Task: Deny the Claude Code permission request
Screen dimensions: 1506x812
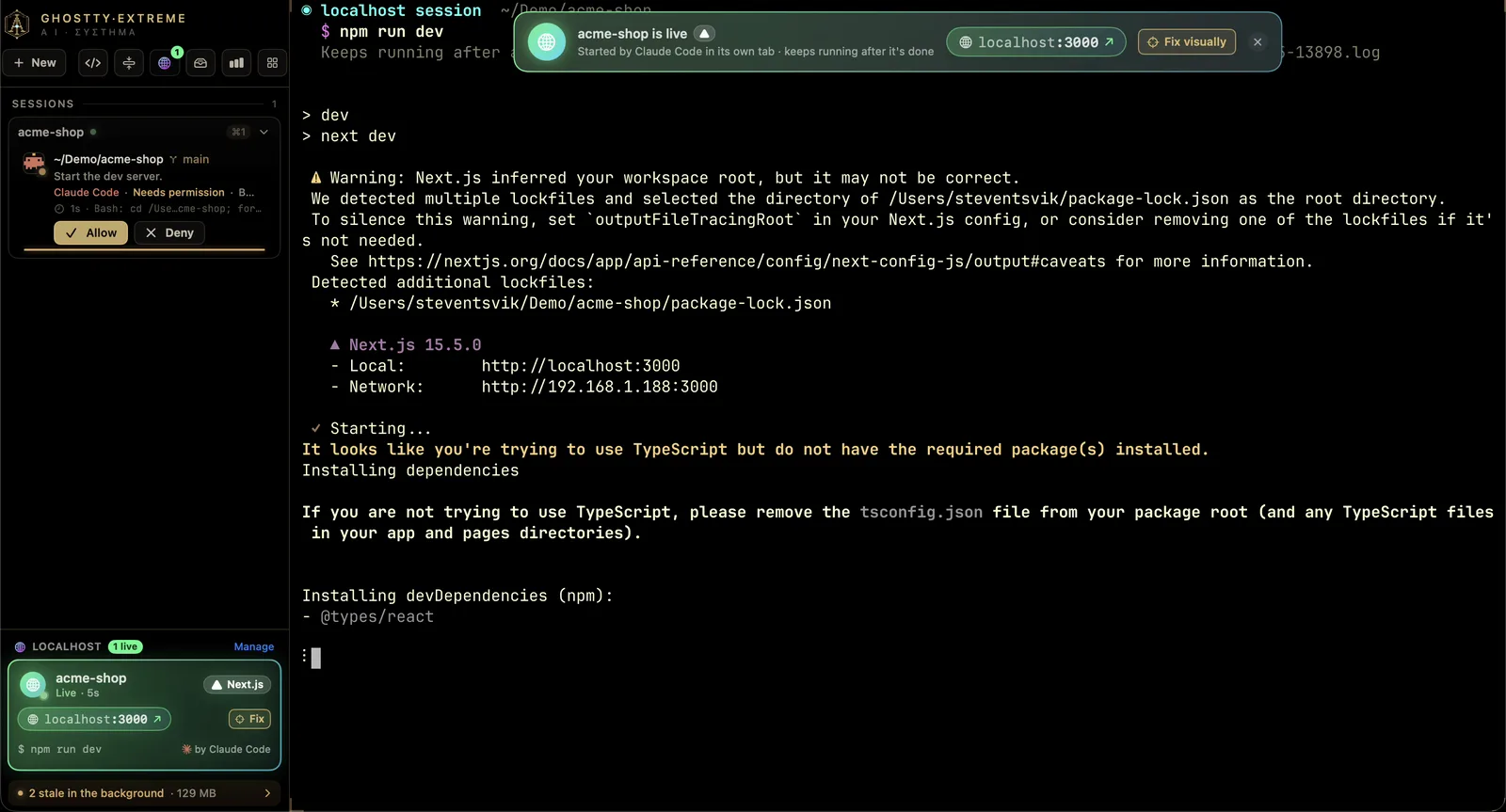Action: coord(169,233)
